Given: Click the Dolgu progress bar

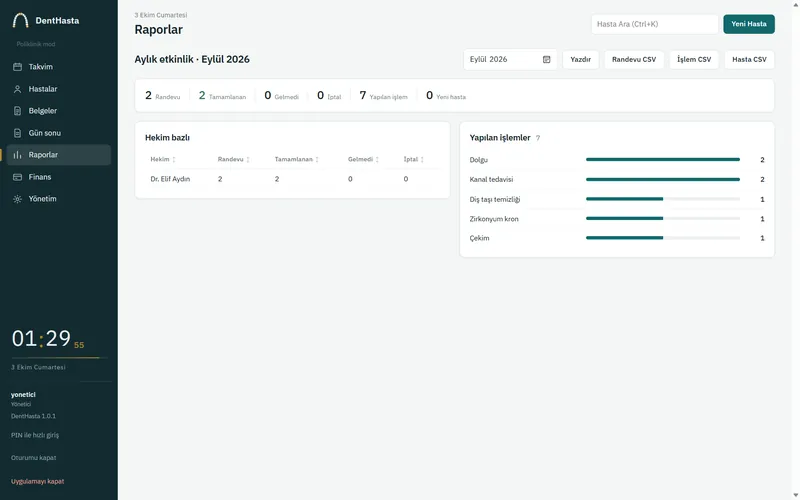Looking at the screenshot, I should pyautogui.click(x=663, y=160).
